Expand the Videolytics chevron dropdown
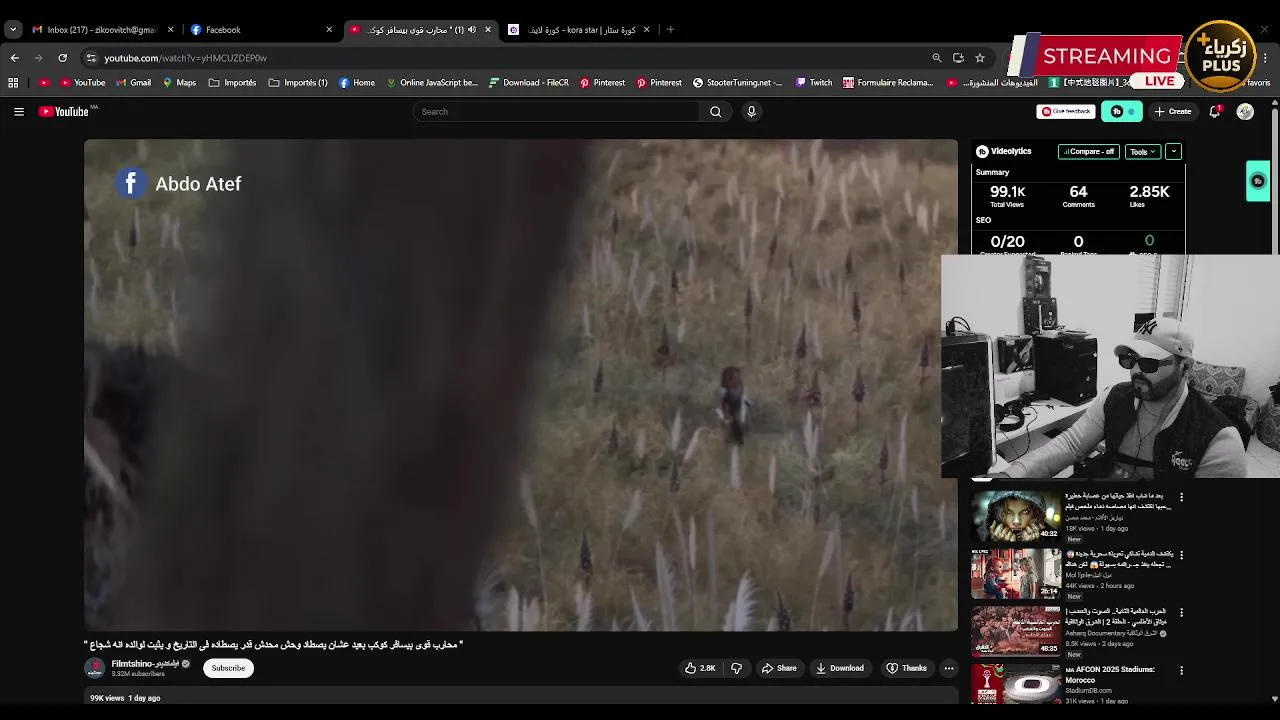1280x720 pixels. (x=1173, y=152)
